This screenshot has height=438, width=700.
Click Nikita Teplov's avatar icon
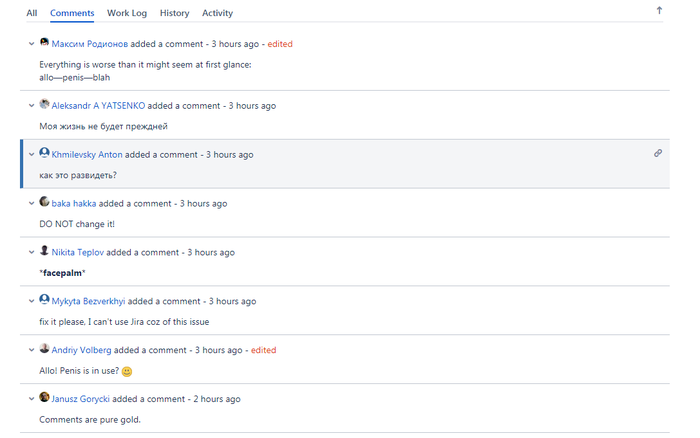pyautogui.click(x=45, y=251)
